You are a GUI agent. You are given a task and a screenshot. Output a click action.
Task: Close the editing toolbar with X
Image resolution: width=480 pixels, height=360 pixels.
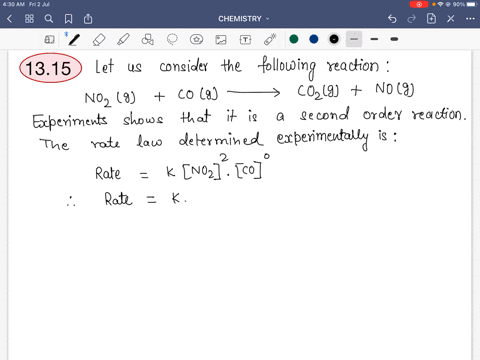451,19
